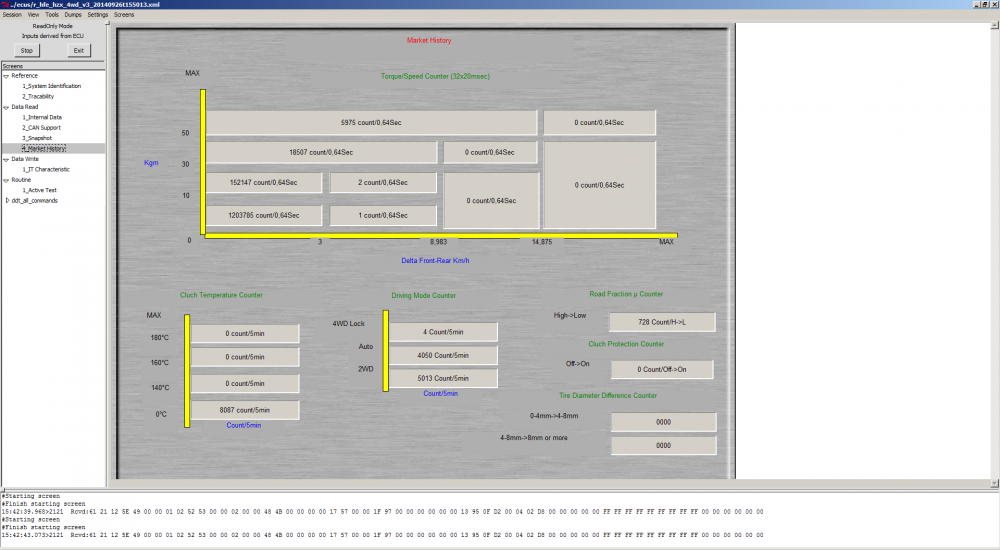The image size is (1000, 550).
Task: Click the 4 Count/5min 4WD Lock field
Action: pos(443,332)
